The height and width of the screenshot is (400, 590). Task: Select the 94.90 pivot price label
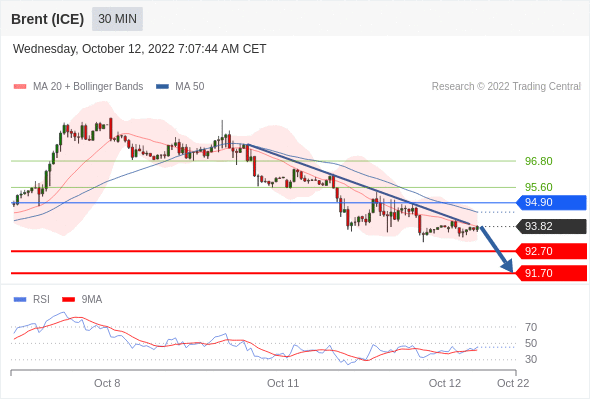coord(551,202)
